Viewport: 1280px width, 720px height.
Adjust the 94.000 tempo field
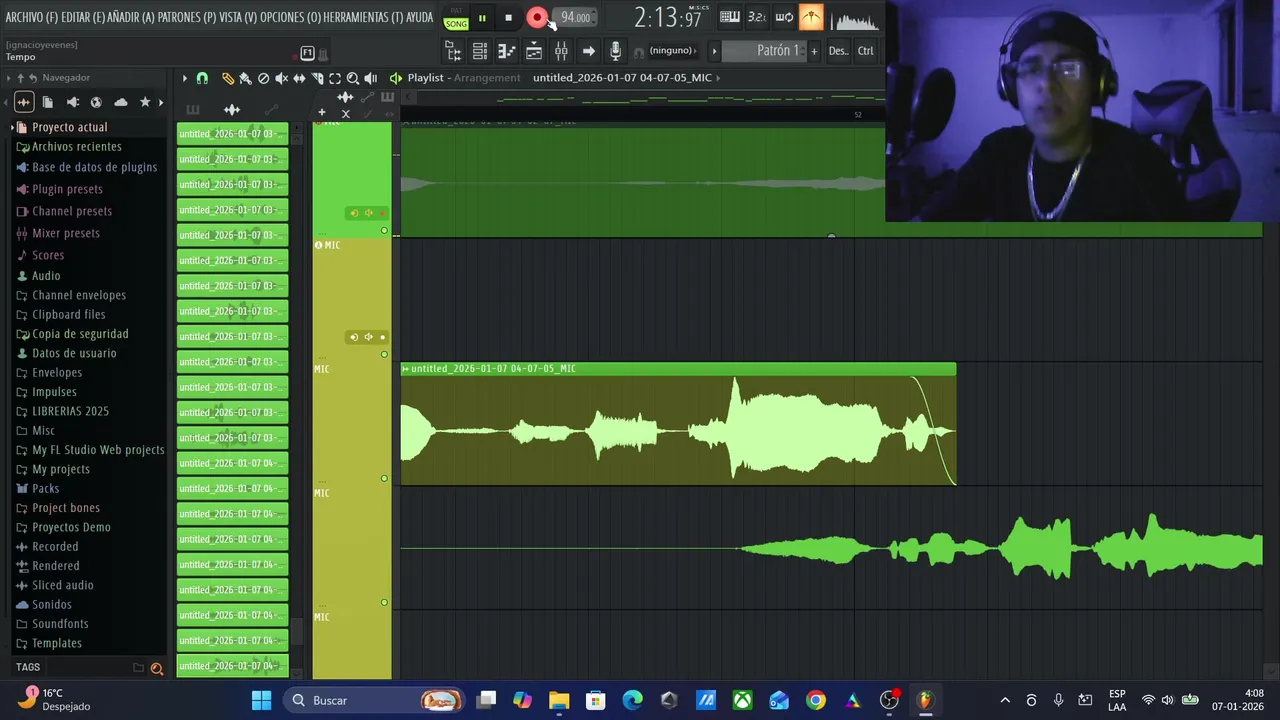(575, 17)
